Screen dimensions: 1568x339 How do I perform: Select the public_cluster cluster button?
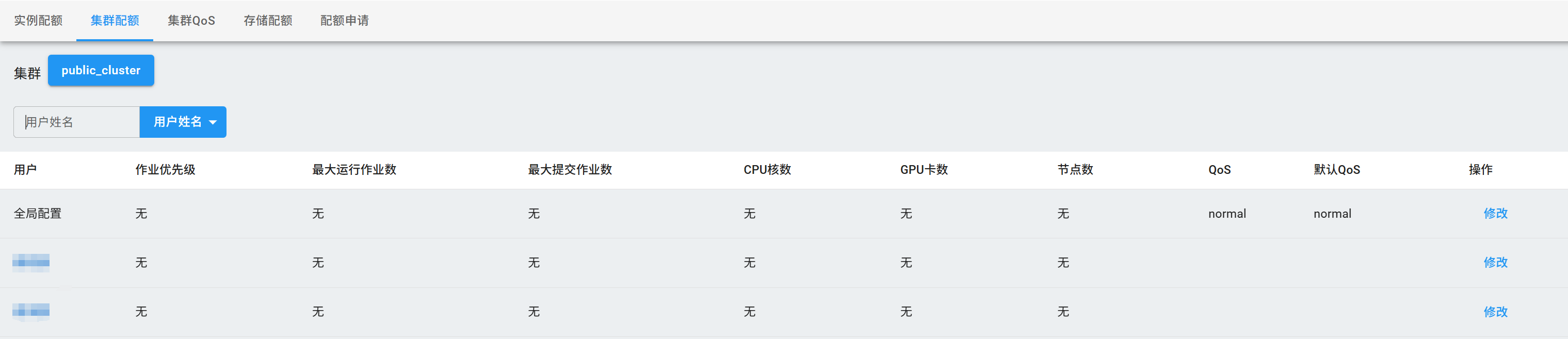pos(101,70)
